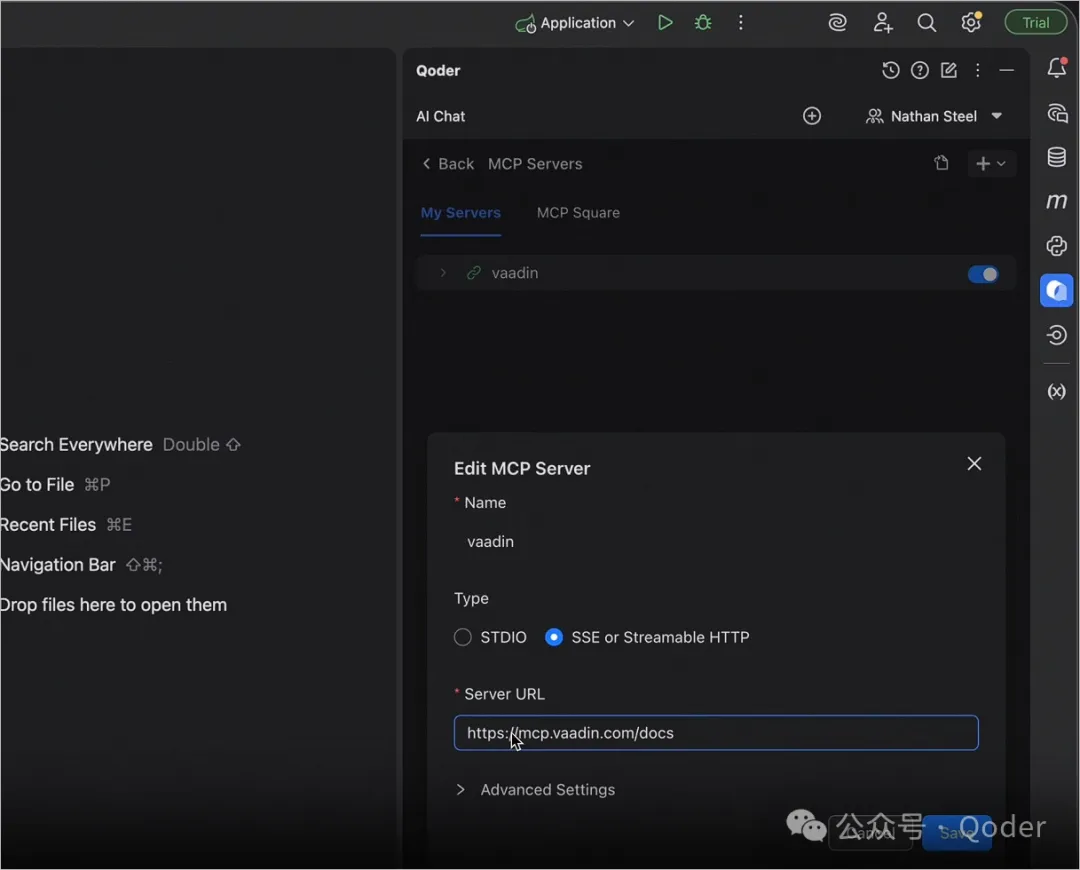Select SSE or Streamable HTTP type
The width and height of the screenshot is (1080, 870).
click(x=554, y=637)
